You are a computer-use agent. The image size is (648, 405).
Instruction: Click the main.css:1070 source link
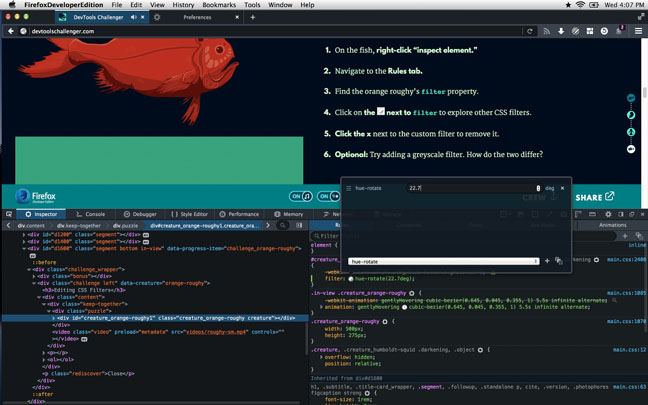click(x=626, y=321)
